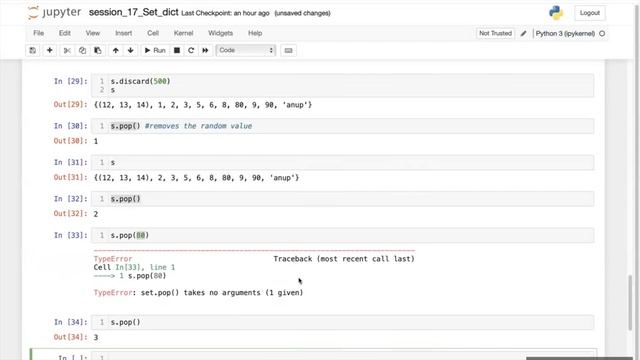
Task: Click the Out[30]: prompt label
Action: point(71,141)
